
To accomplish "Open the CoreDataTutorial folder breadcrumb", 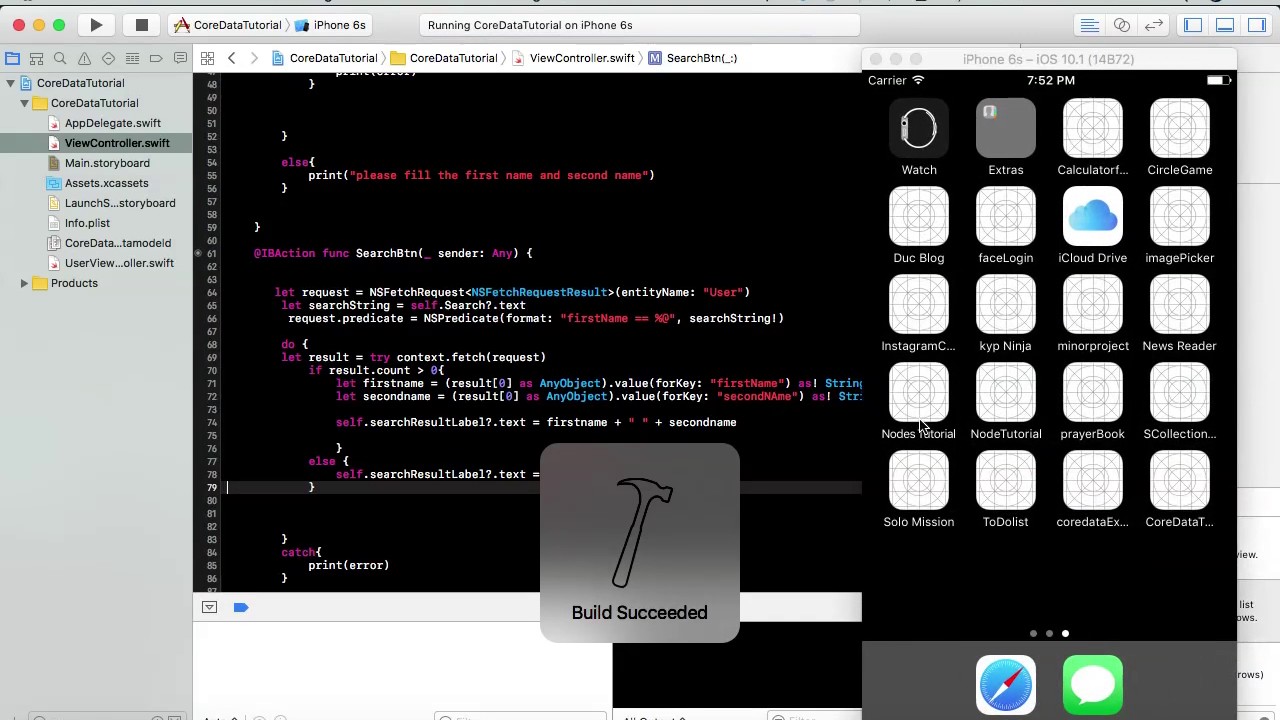I will click(444, 58).
